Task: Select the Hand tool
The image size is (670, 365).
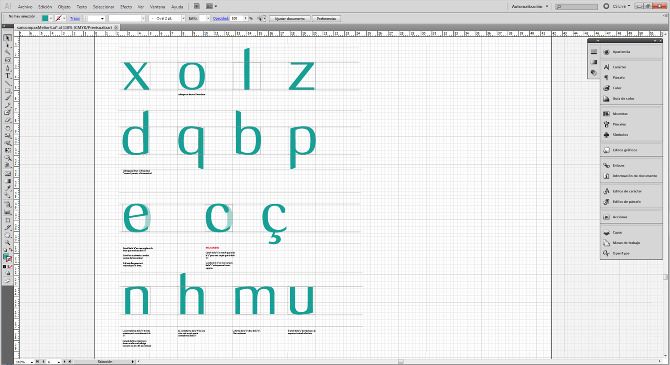Action: tap(7, 235)
